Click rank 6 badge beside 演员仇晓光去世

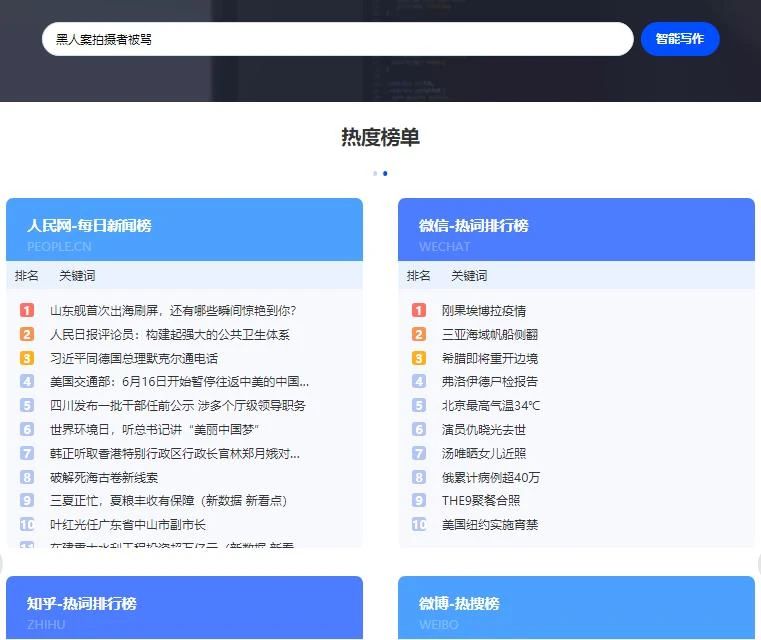(x=418, y=429)
